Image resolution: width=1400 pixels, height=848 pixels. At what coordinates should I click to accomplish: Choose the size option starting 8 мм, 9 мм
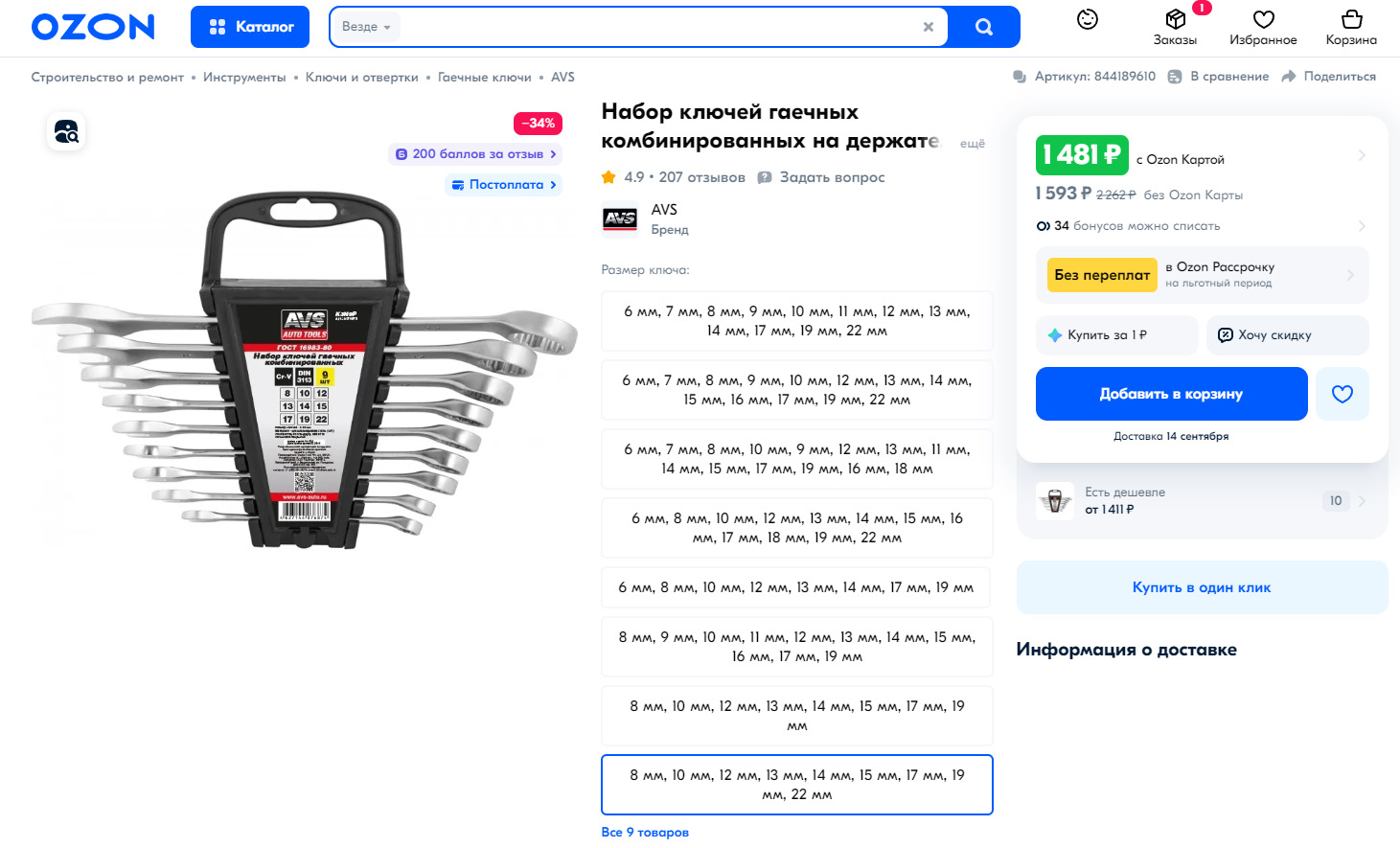[x=796, y=647]
